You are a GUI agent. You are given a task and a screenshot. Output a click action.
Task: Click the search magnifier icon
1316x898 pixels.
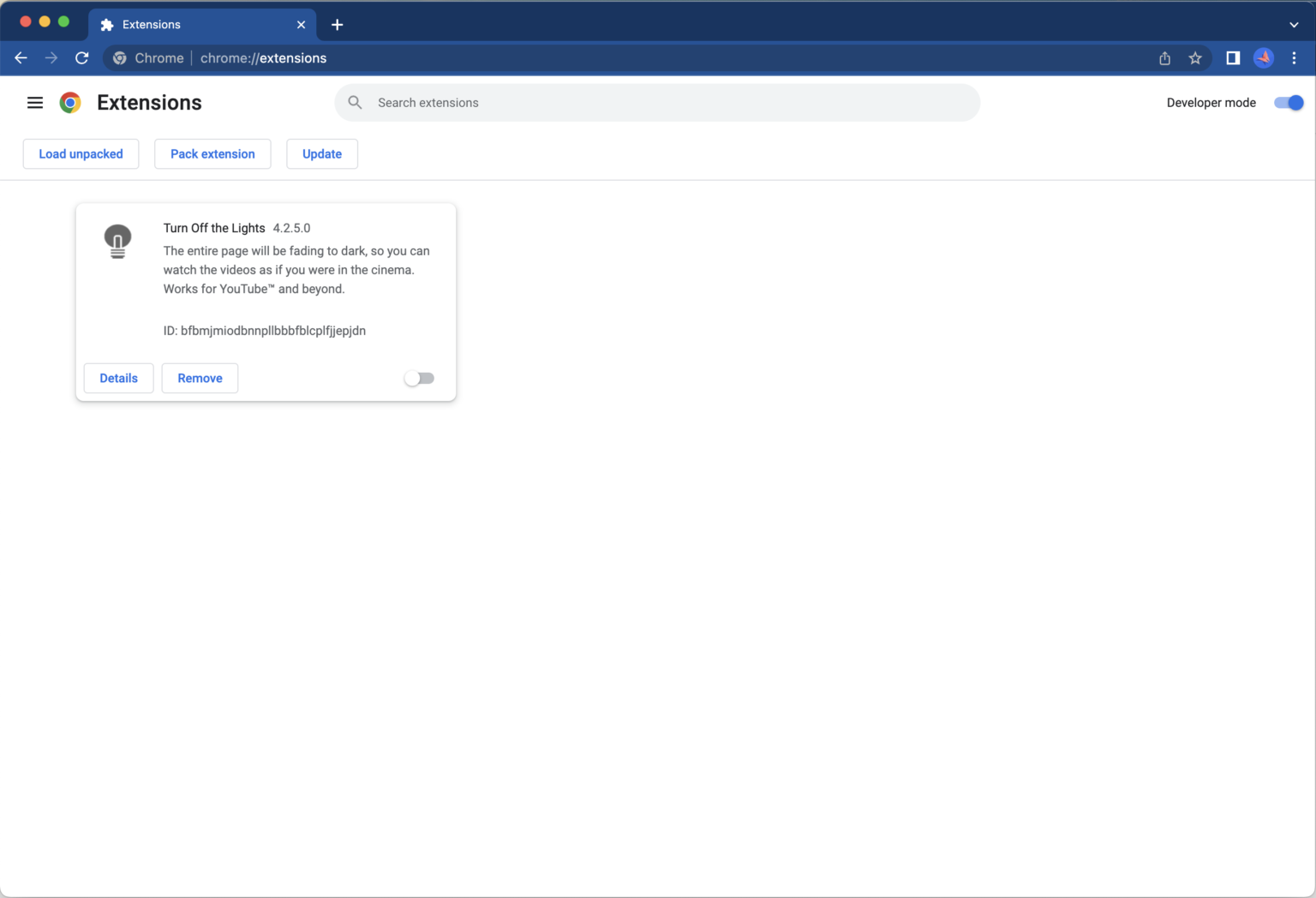tap(354, 102)
